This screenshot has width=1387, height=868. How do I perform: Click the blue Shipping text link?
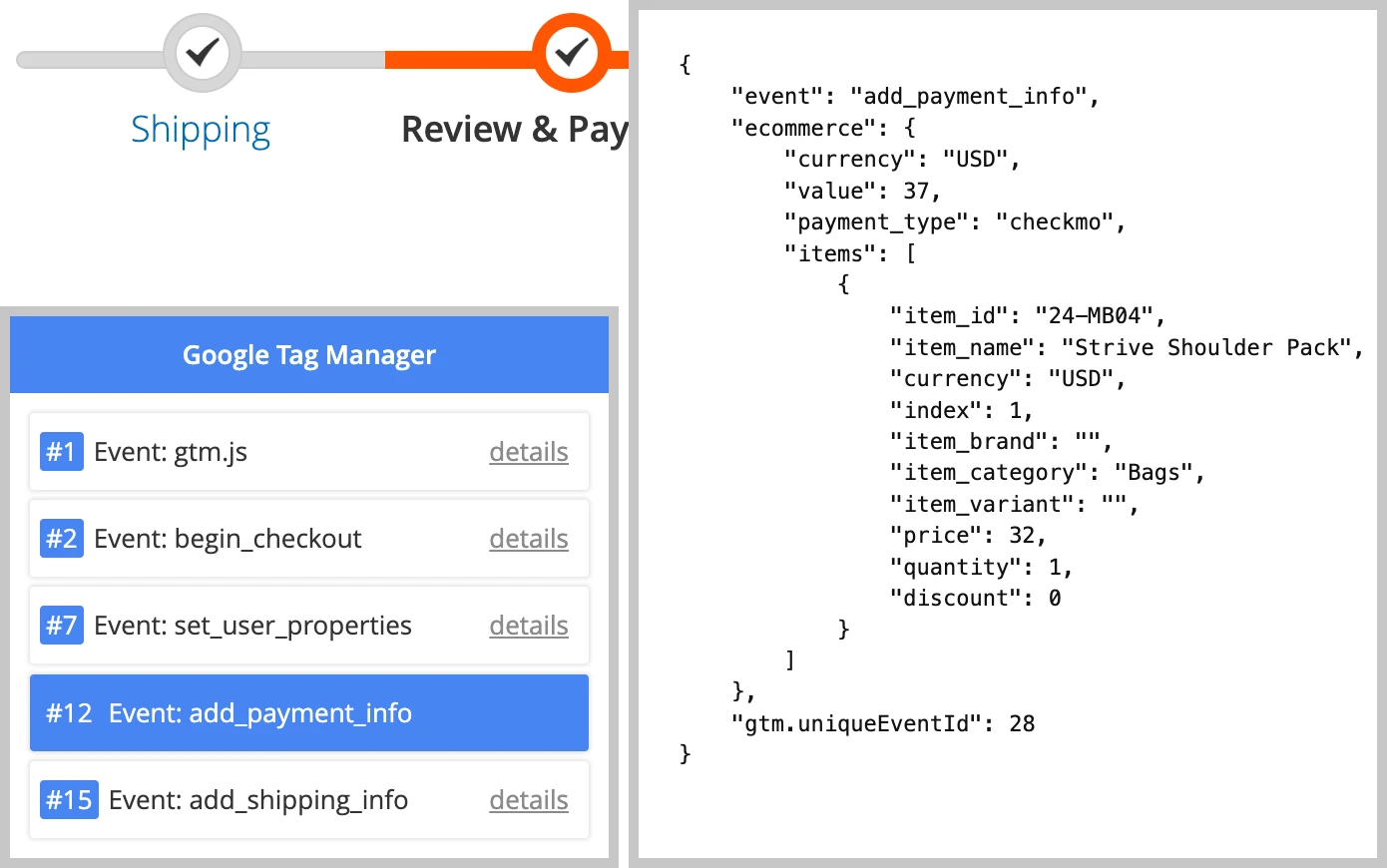tap(201, 129)
